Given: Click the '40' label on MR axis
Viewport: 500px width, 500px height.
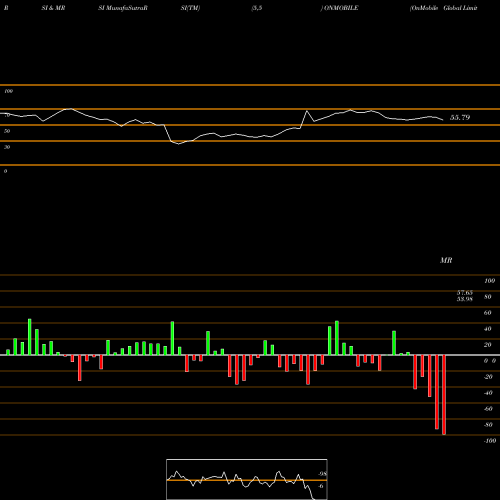Looking at the screenshot, I should click(488, 329).
